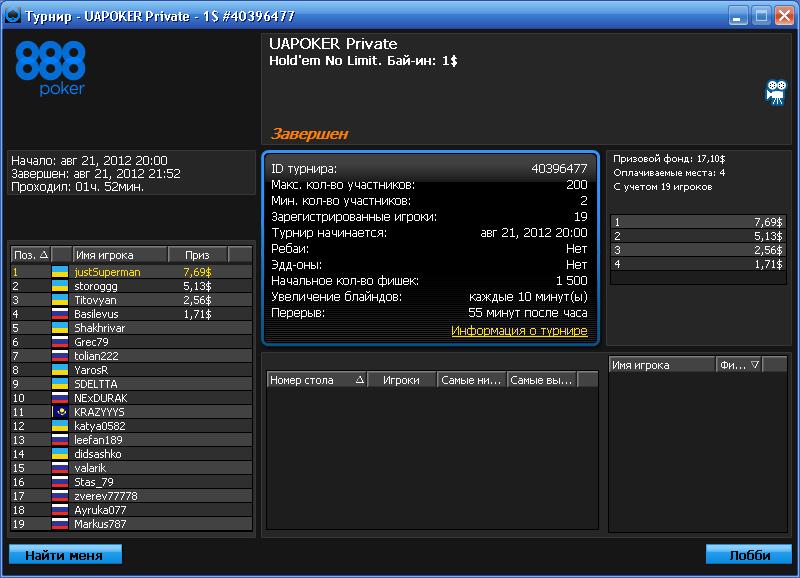Click the 'Начальное кол-во фишек' row

[x=429, y=281]
